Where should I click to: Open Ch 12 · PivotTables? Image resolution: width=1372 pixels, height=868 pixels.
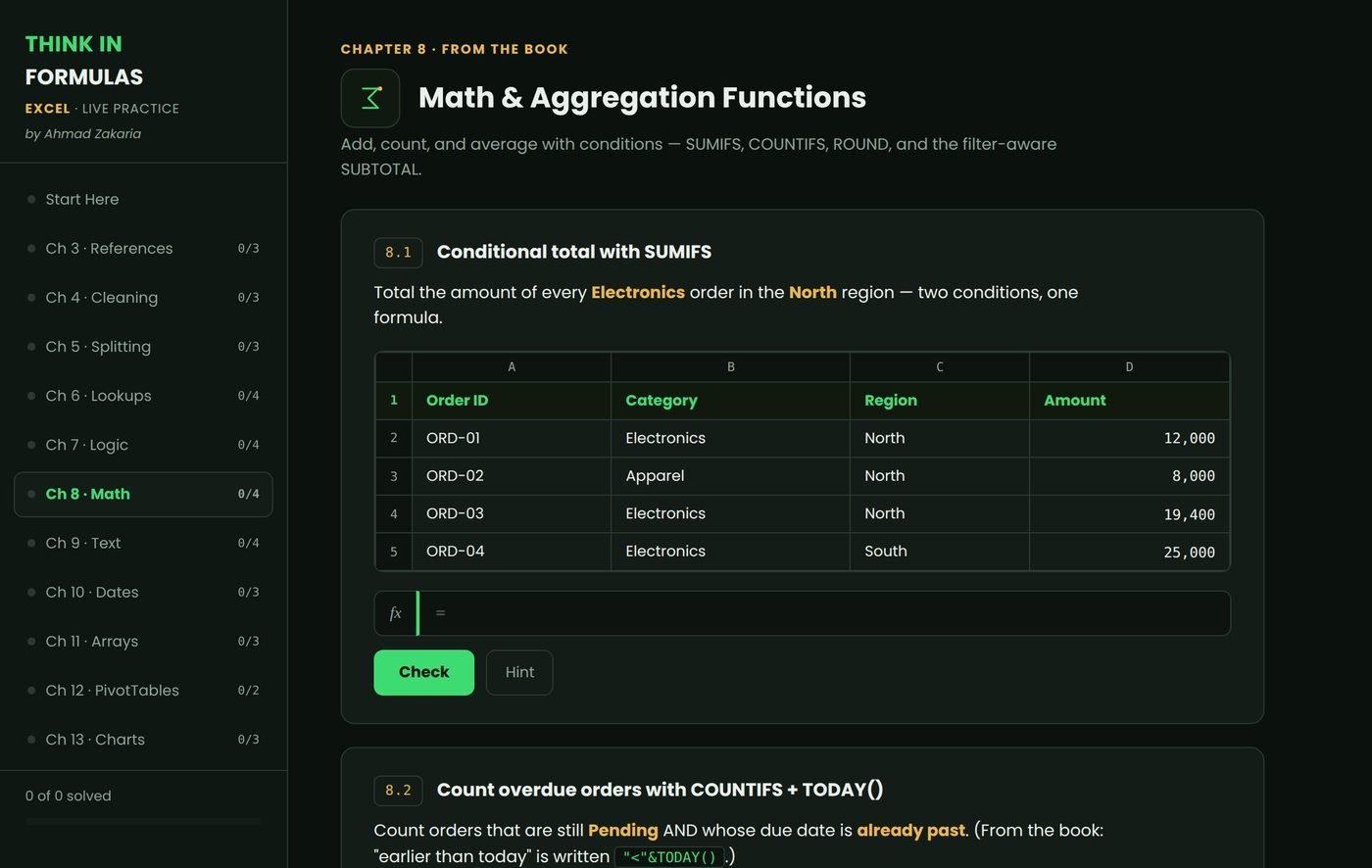tap(143, 690)
